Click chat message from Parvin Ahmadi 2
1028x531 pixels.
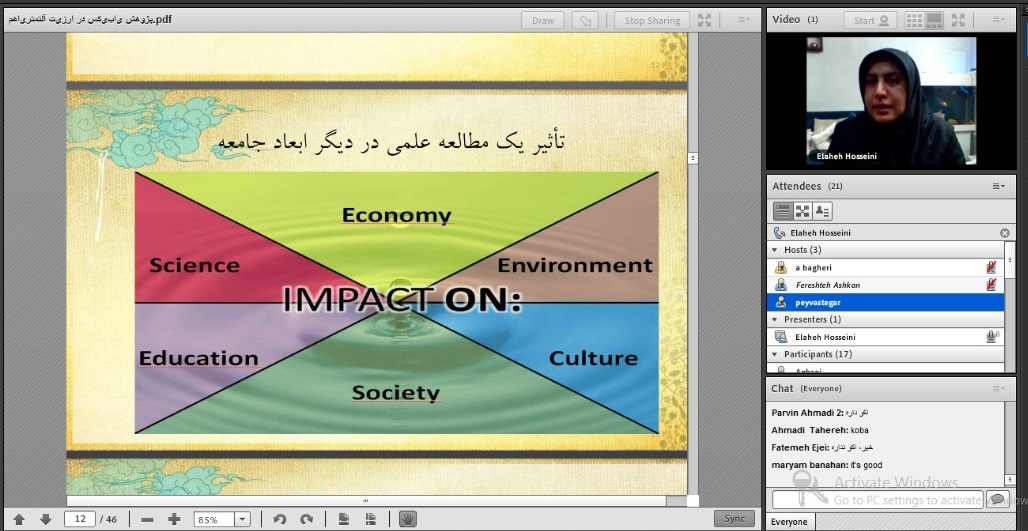[820, 412]
